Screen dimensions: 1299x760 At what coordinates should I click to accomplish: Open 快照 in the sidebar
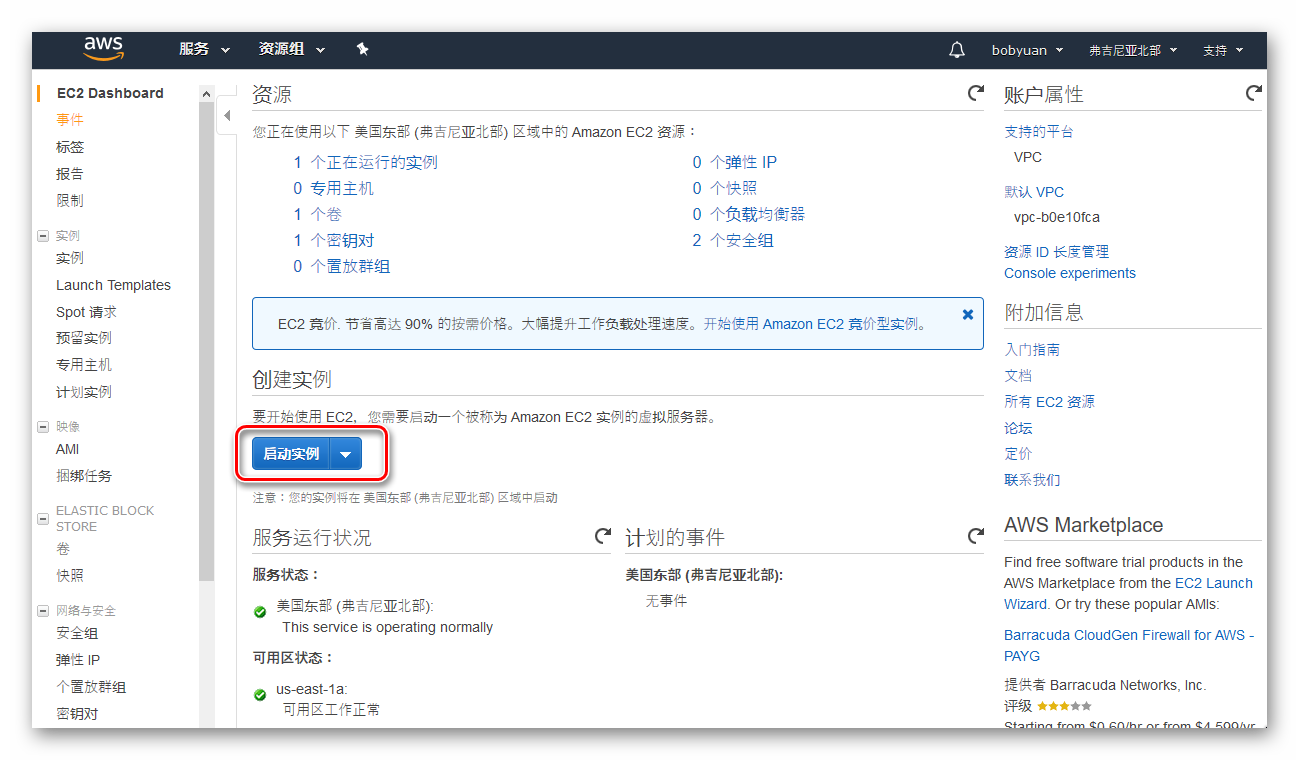coord(70,576)
